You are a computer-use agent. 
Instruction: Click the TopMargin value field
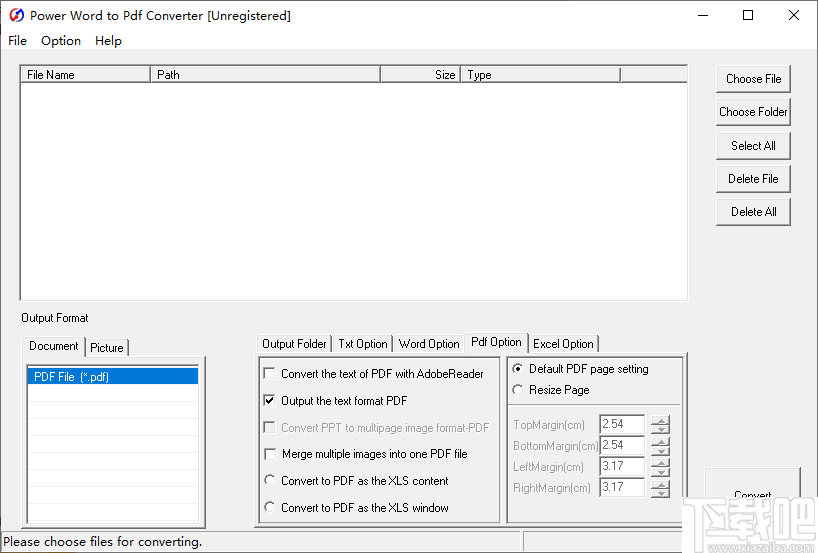coord(622,424)
